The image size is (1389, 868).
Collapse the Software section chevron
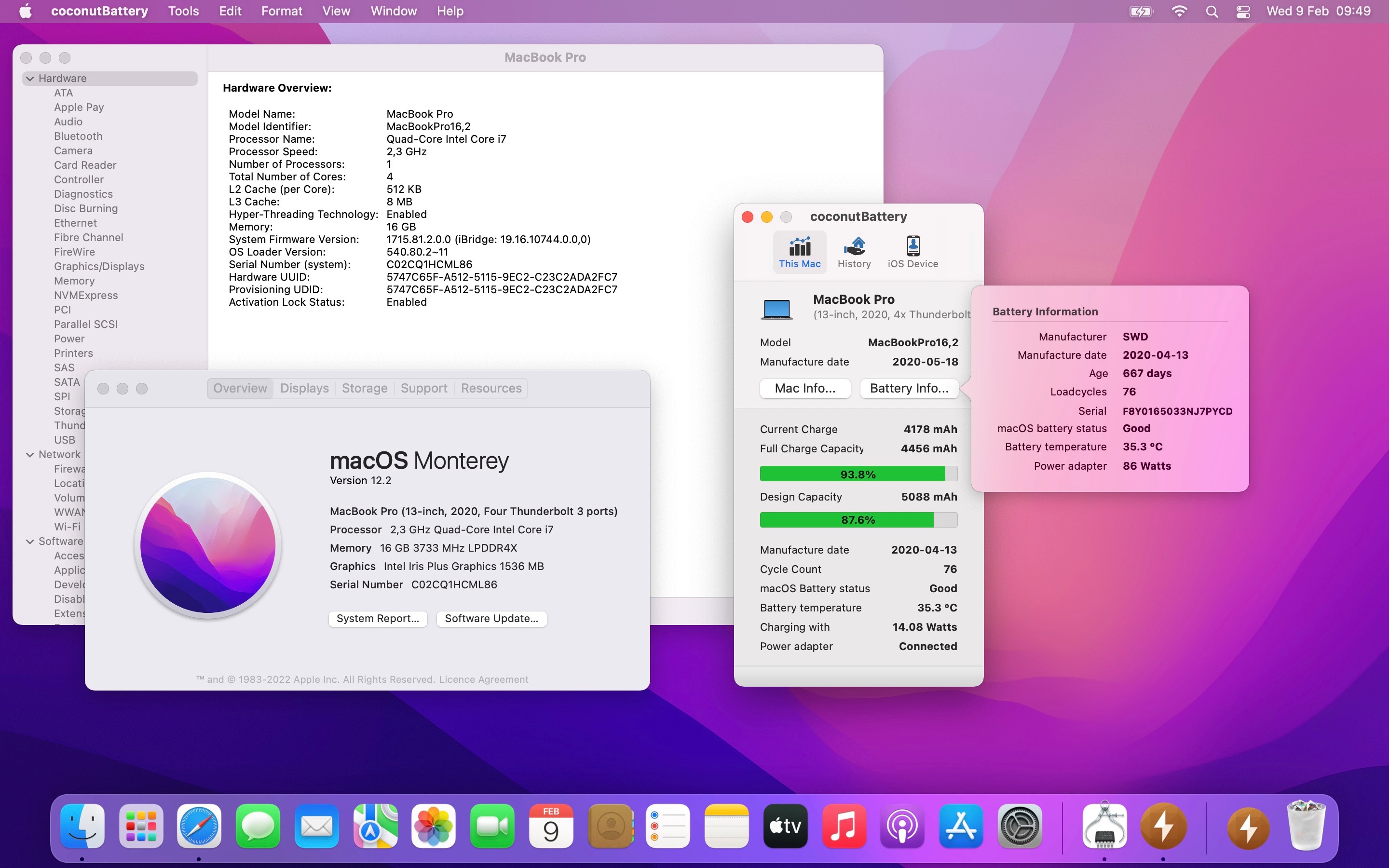[x=30, y=542]
